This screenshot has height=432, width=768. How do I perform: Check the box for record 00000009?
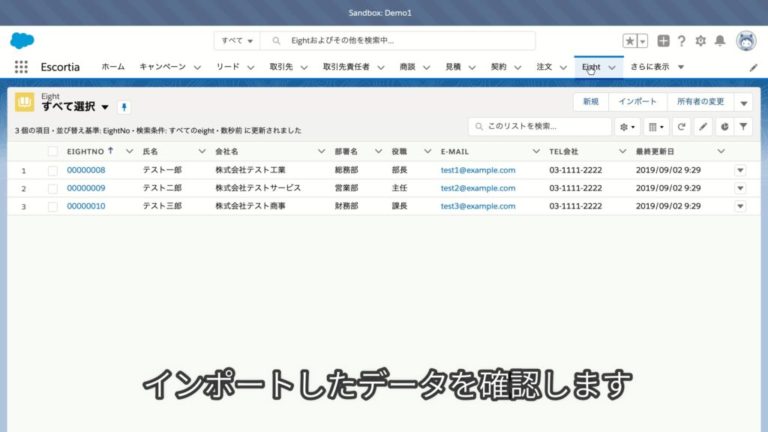coord(52,189)
